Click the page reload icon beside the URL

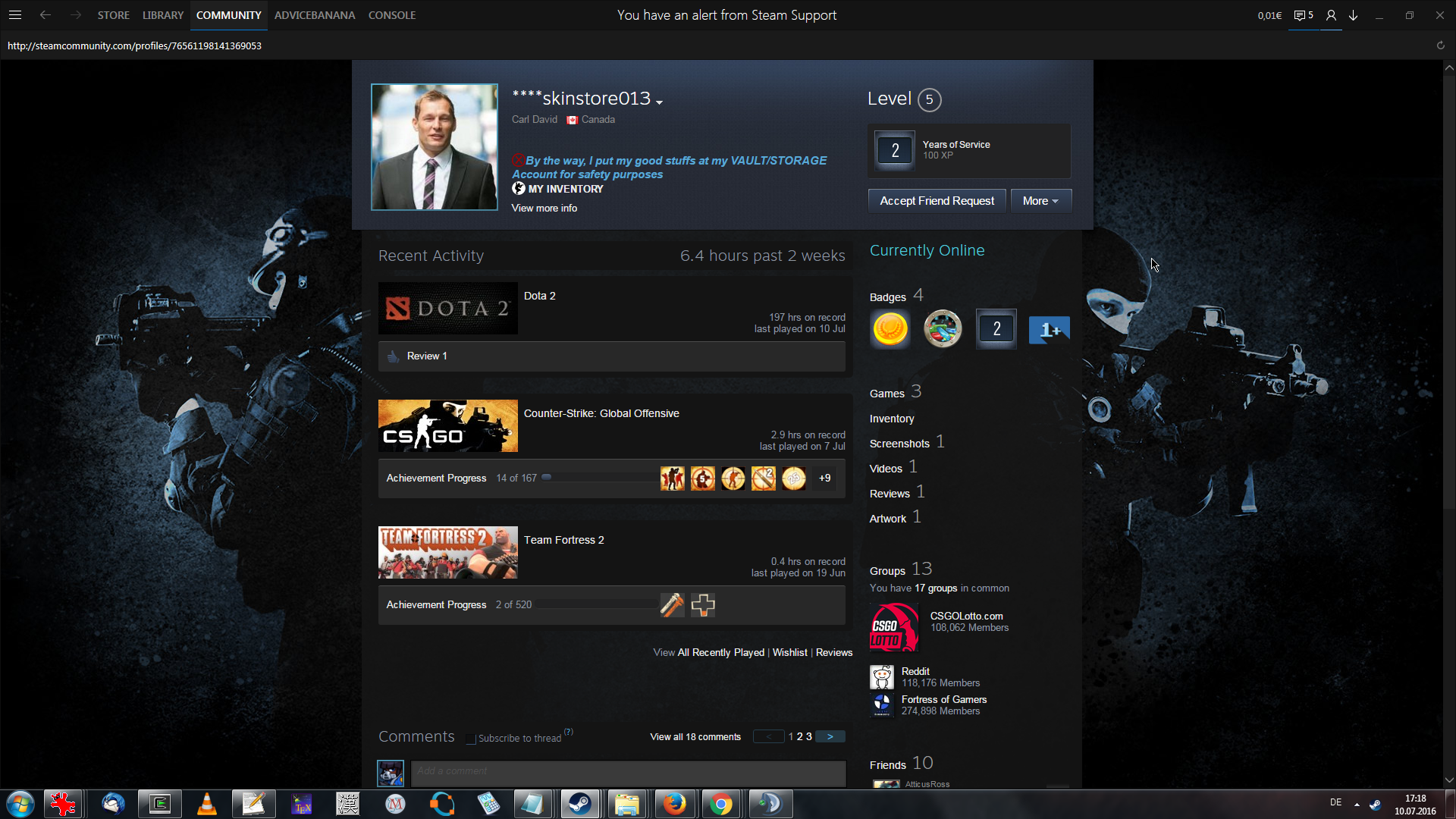[x=1440, y=45]
